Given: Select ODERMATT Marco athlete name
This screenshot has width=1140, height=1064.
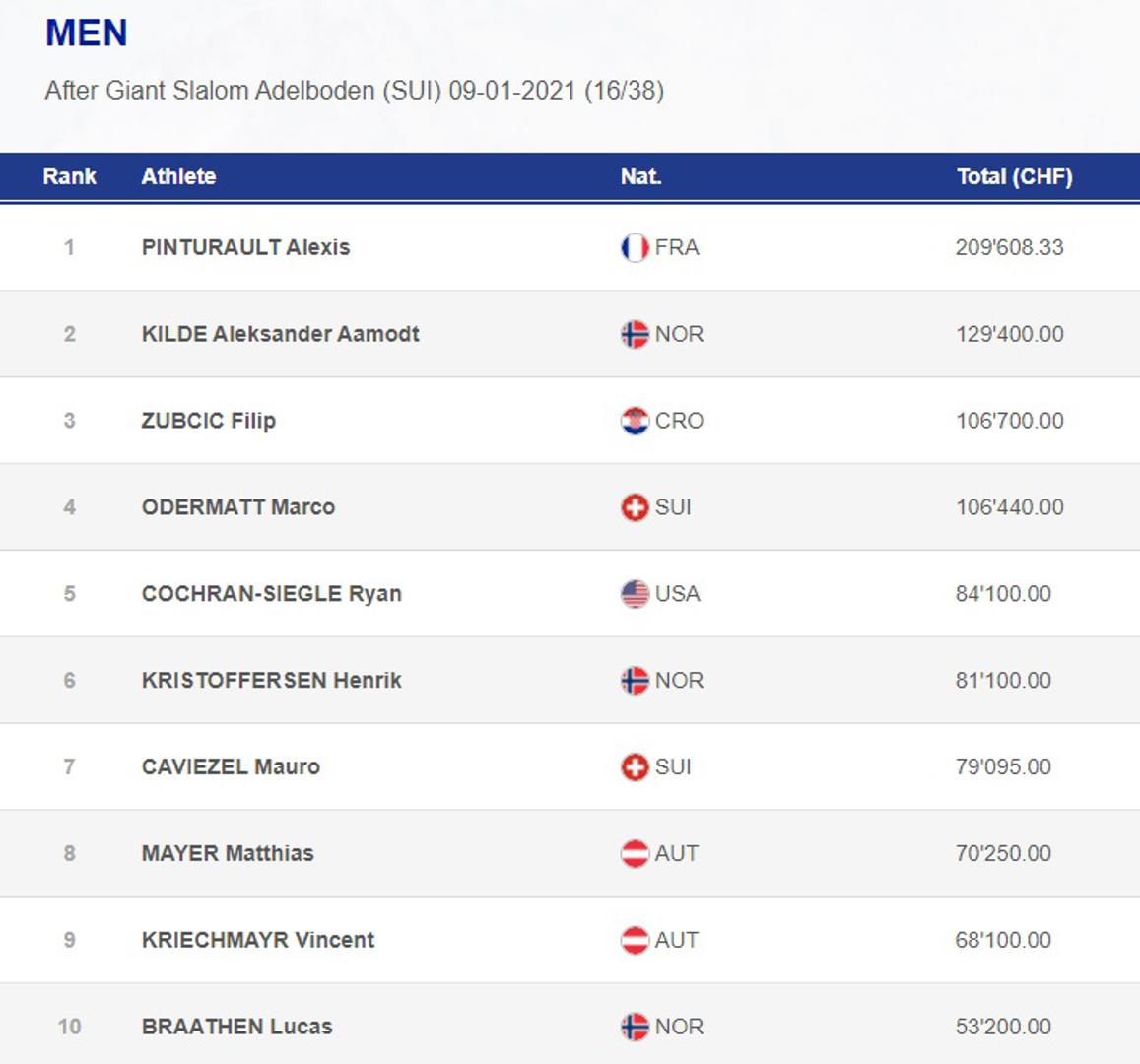Looking at the screenshot, I should pyautogui.click(x=237, y=507).
